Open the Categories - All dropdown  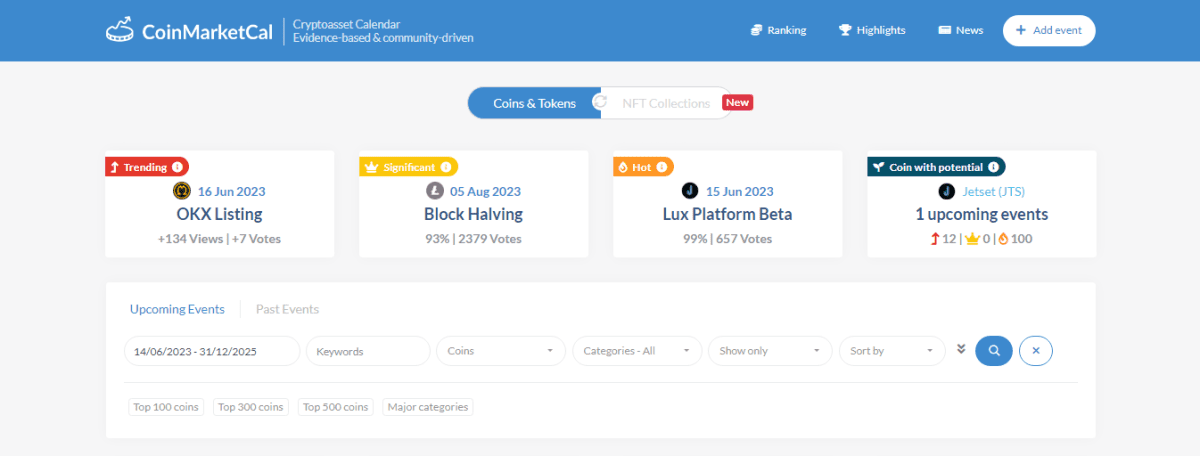637,351
